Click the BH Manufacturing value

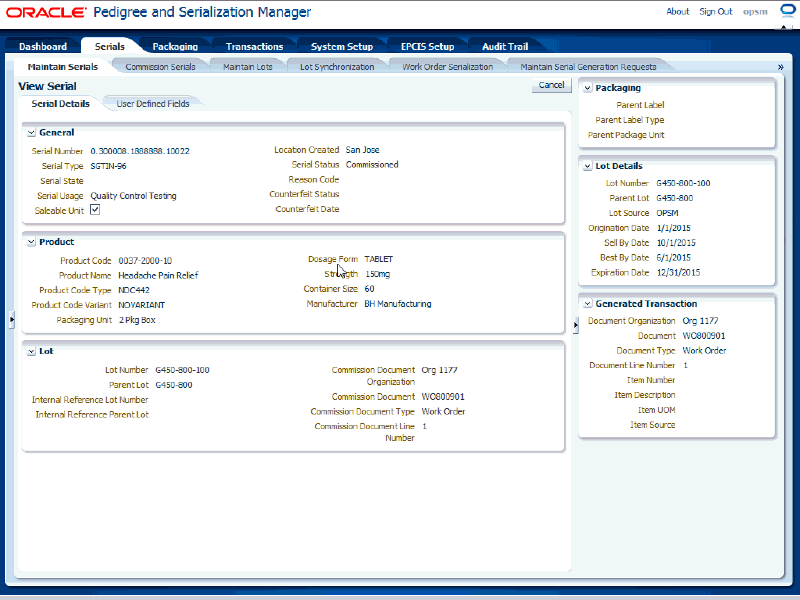[398, 304]
